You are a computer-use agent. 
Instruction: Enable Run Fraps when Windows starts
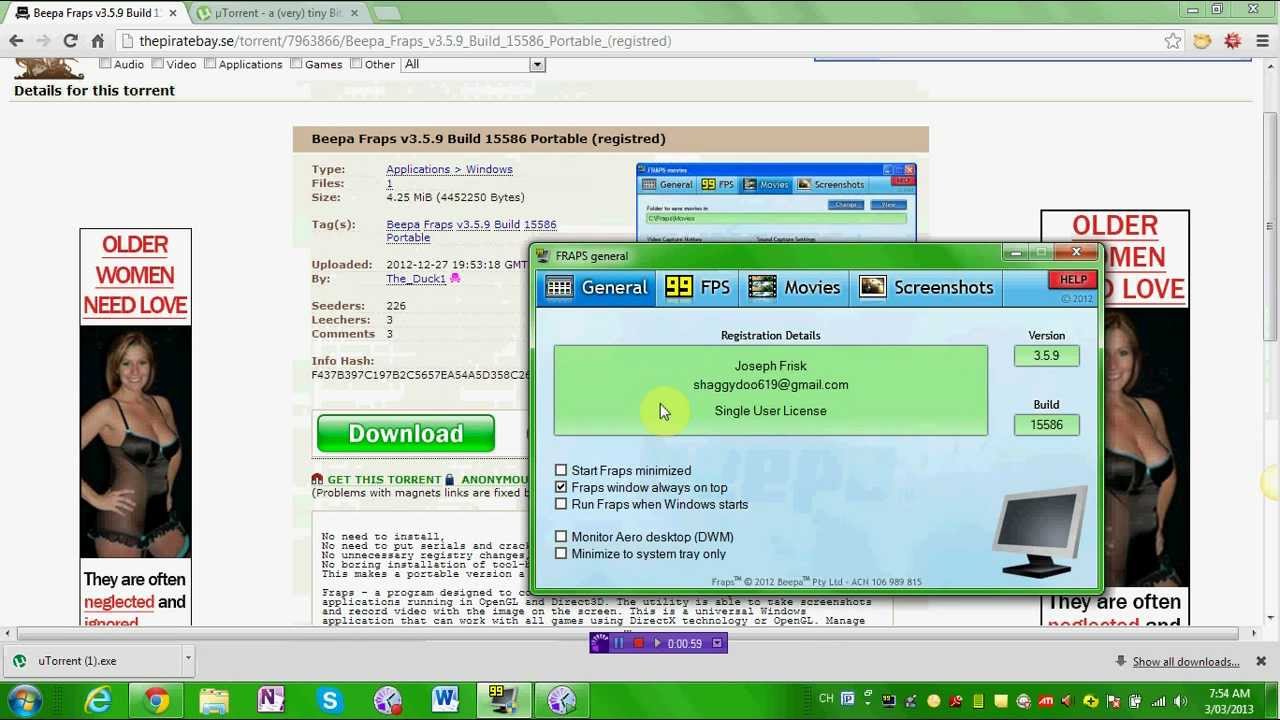click(x=561, y=504)
